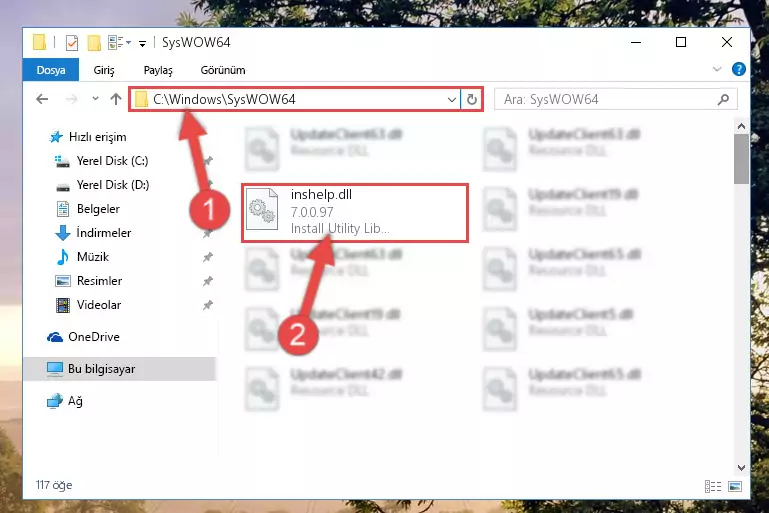769x513 pixels.
Task: Close the SysWOW64 window
Action: (727, 42)
